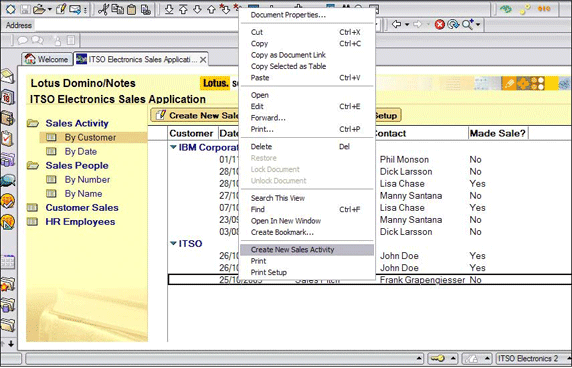Click the Navigate Next Main arrow icon
The height and width of the screenshot is (368, 572).
(x=169, y=9)
